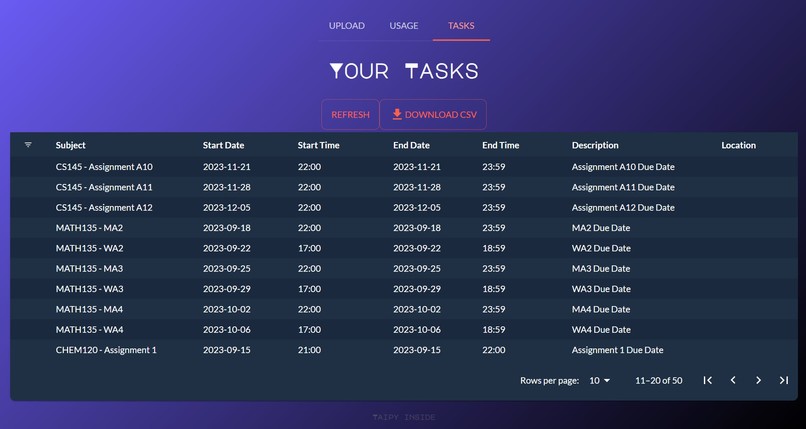Sort by End Time column header
This screenshot has width=806, height=429.
pyautogui.click(x=501, y=145)
